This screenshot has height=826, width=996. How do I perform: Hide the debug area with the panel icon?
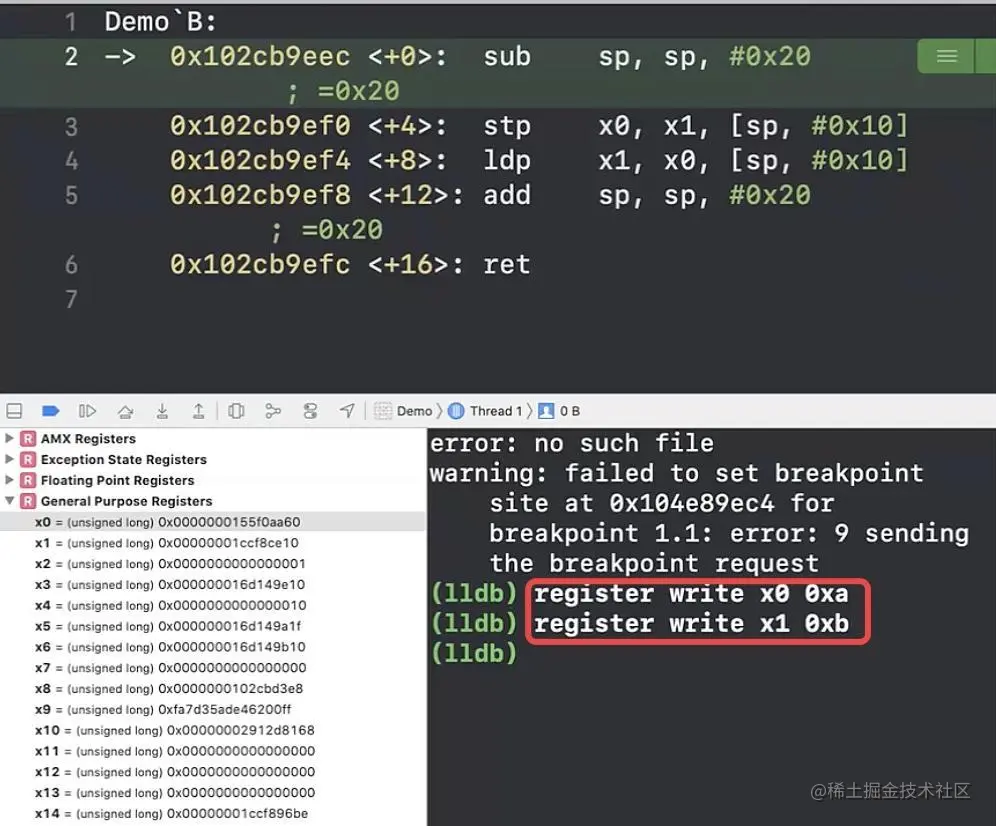coord(14,411)
